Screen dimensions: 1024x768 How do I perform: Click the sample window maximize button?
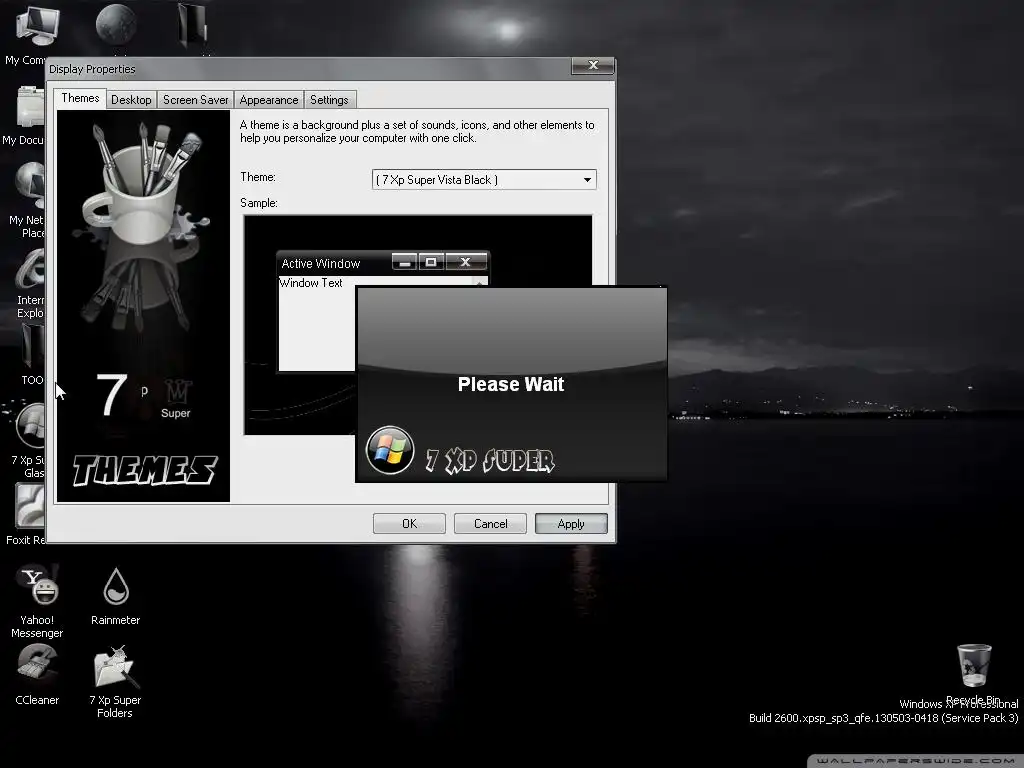431,262
